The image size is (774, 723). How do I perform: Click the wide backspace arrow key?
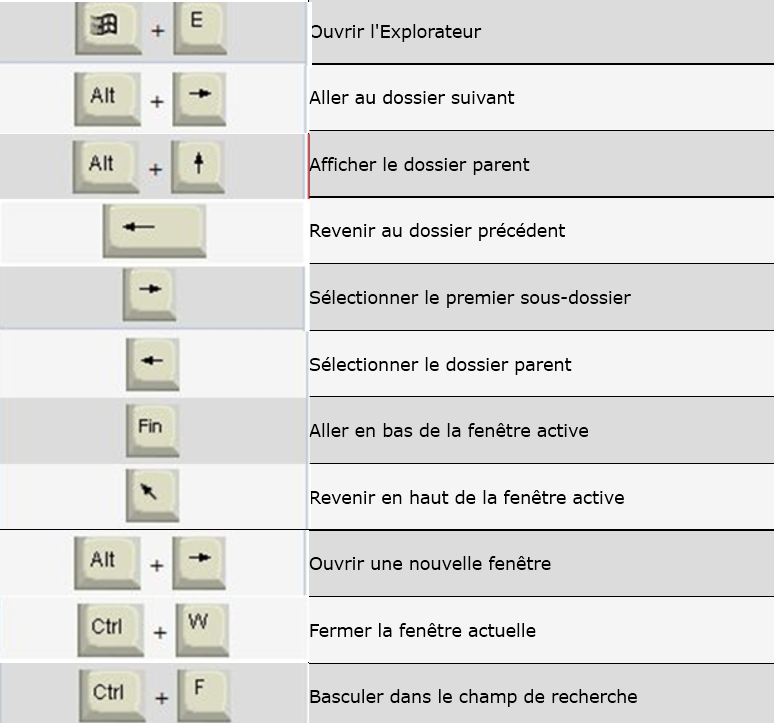pos(154,231)
